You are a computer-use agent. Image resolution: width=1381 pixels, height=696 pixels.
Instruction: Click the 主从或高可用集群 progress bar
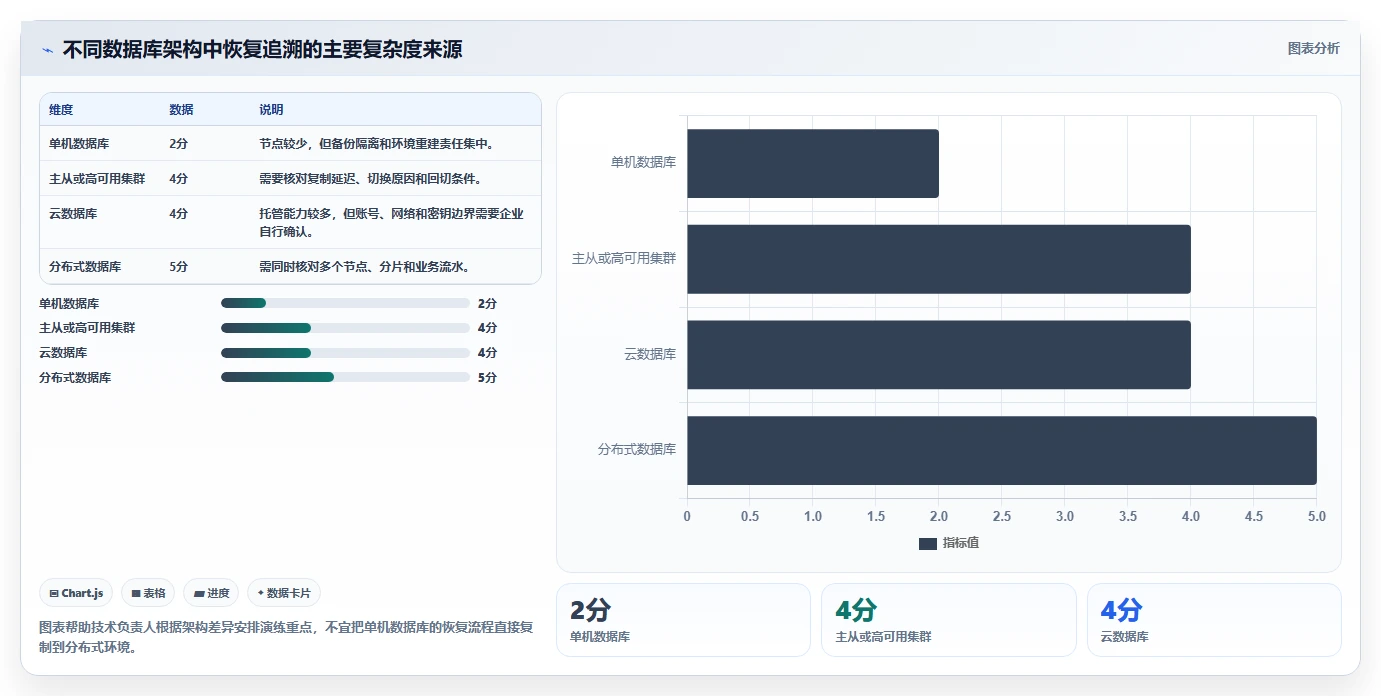point(345,328)
